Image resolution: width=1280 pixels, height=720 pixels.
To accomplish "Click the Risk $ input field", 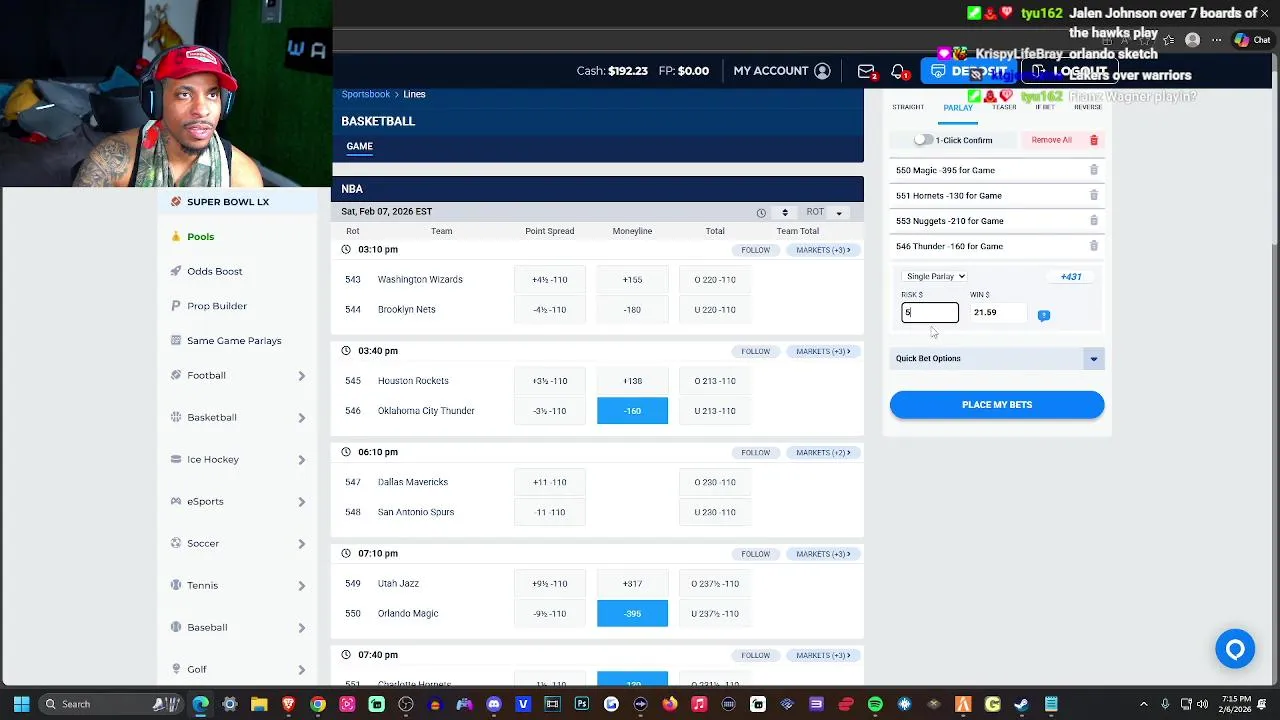I will coord(930,313).
